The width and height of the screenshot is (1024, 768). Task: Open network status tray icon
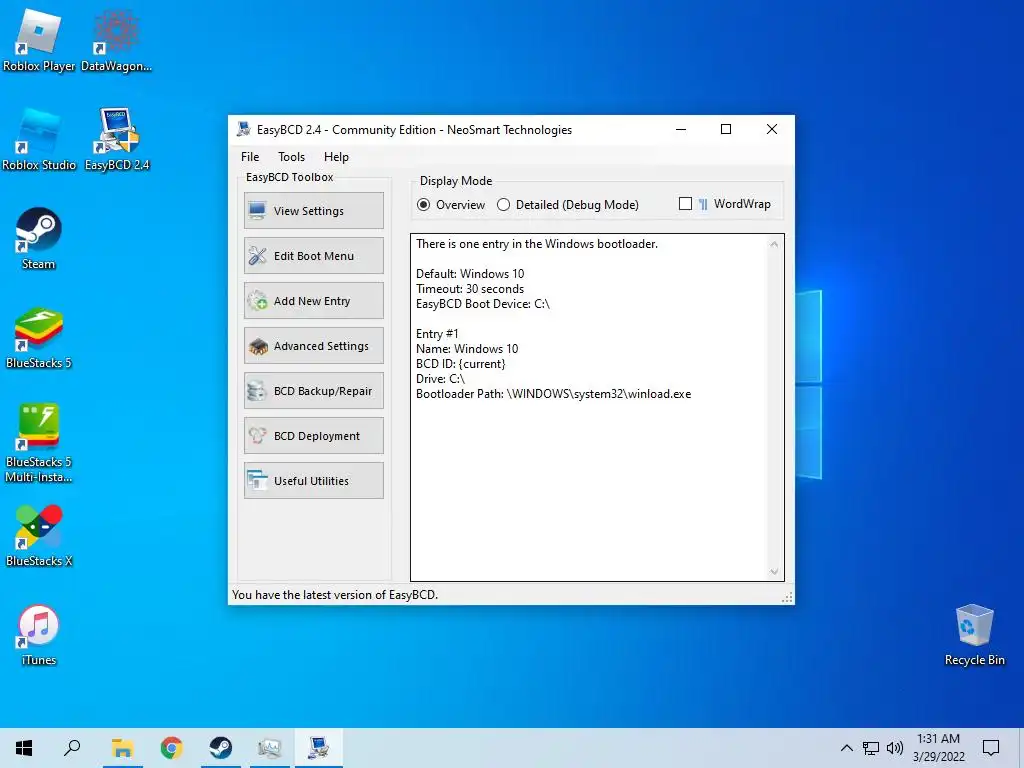tap(871, 748)
